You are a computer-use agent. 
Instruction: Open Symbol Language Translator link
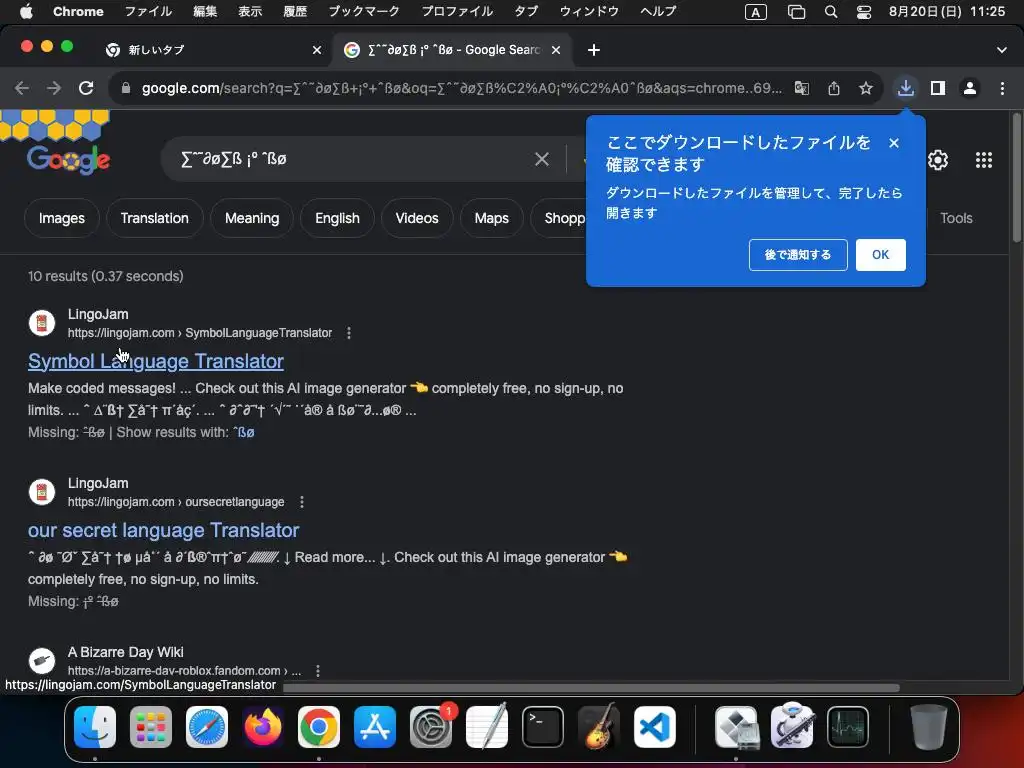(x=155, y=361)
